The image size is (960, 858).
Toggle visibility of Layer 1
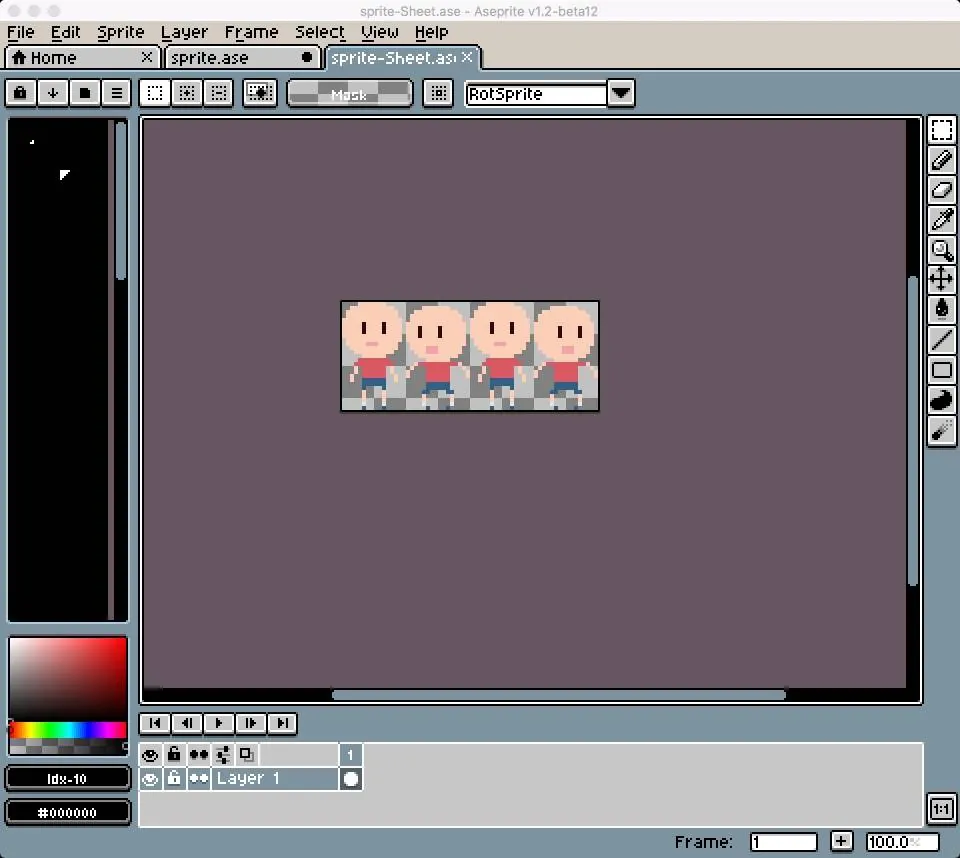(x=150, y=779)
